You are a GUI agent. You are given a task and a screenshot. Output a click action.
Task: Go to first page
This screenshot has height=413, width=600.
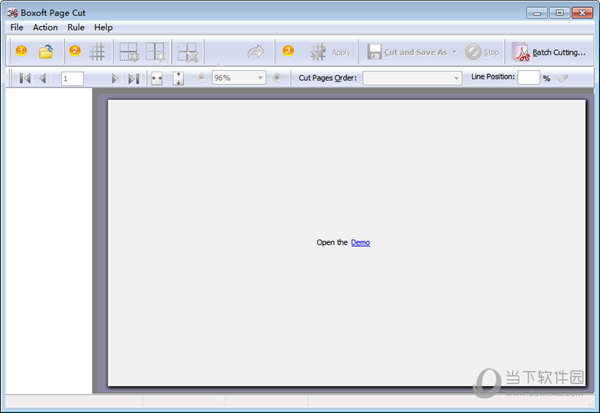25,78
